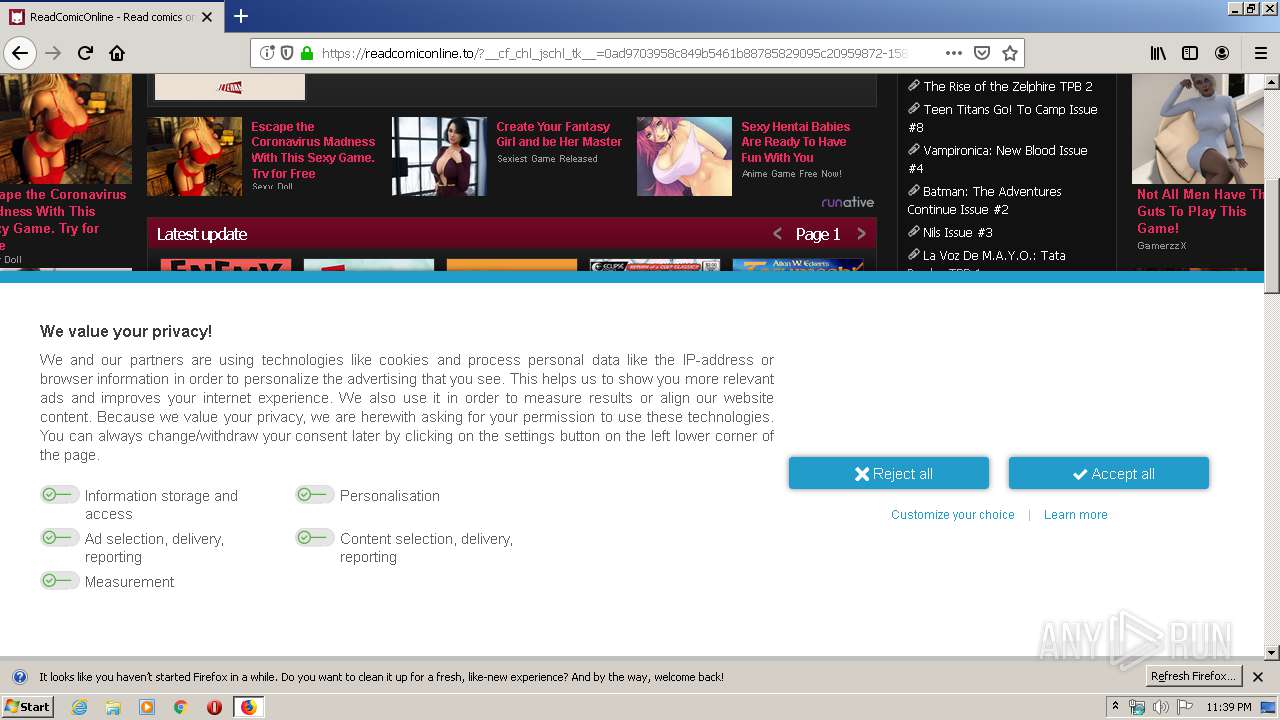Open Teen Titans Go! To Camp Issue #8
The width and height of the screenshot is (1280, 720).
point(1002,118)
